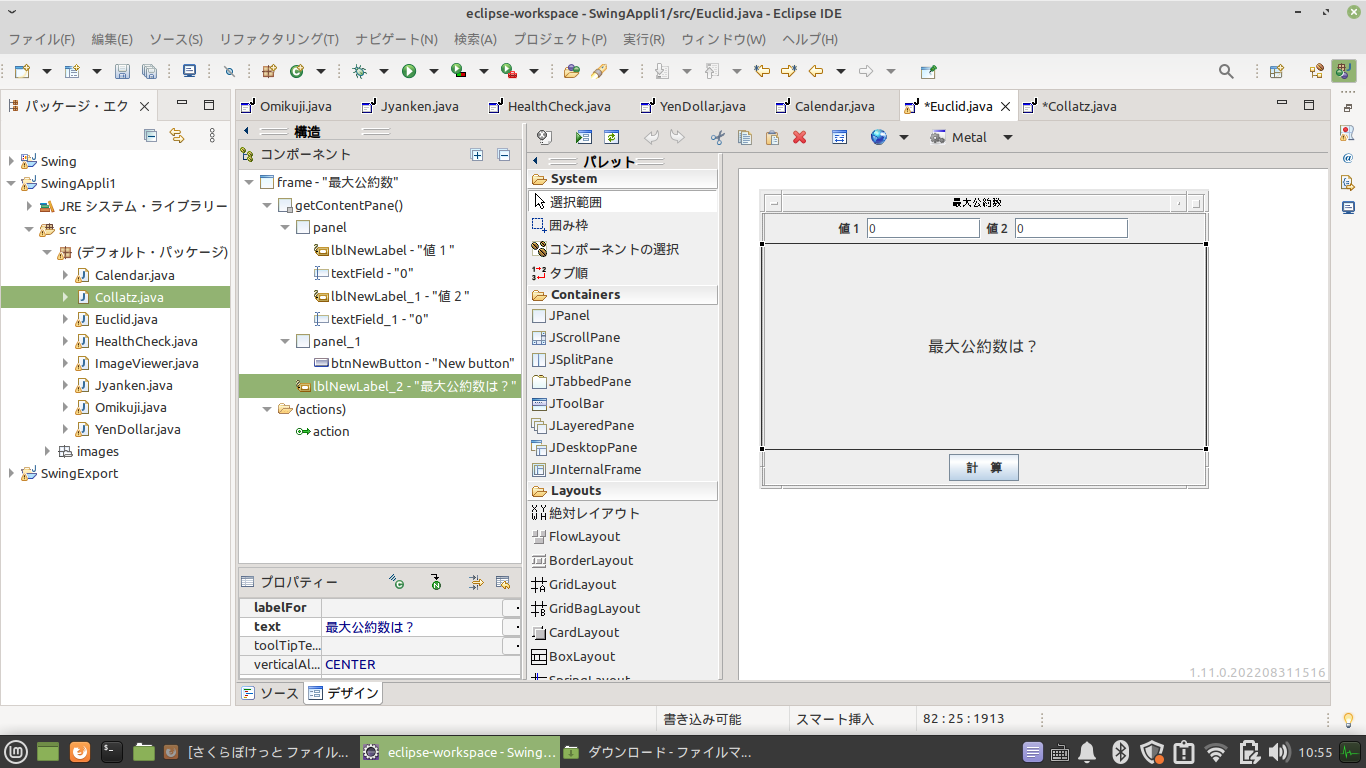Select the 囲み枠 marquee tool in palette
The width and height of the screenshot is (1366, 768).
622,225
